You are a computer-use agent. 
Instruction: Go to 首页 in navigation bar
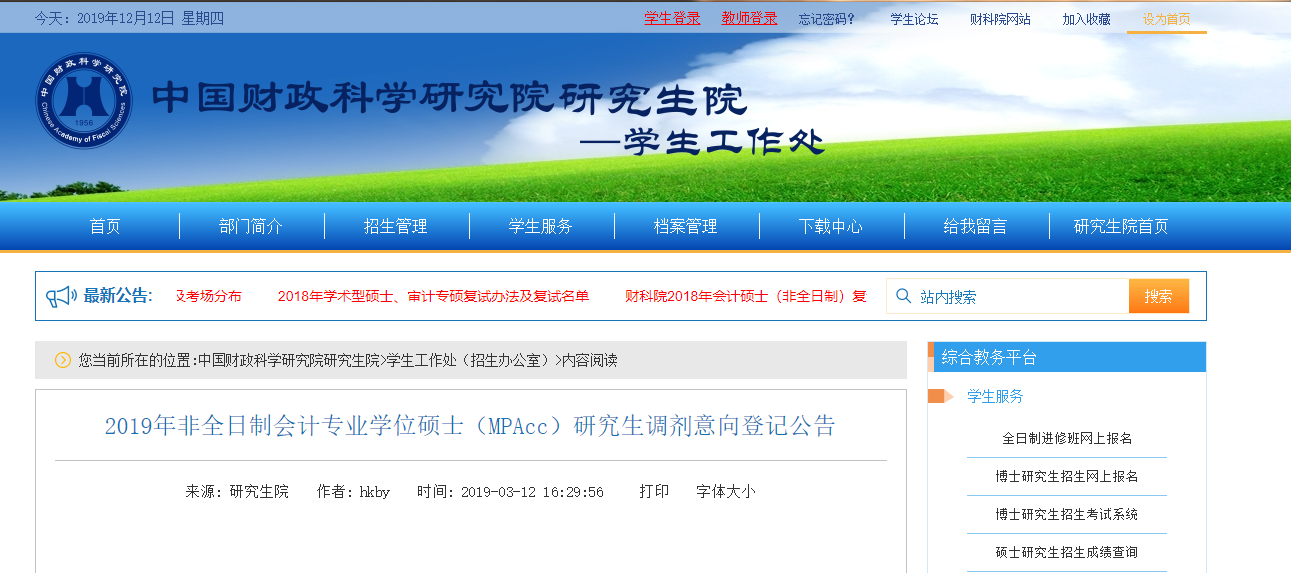(x=105, y=227)
